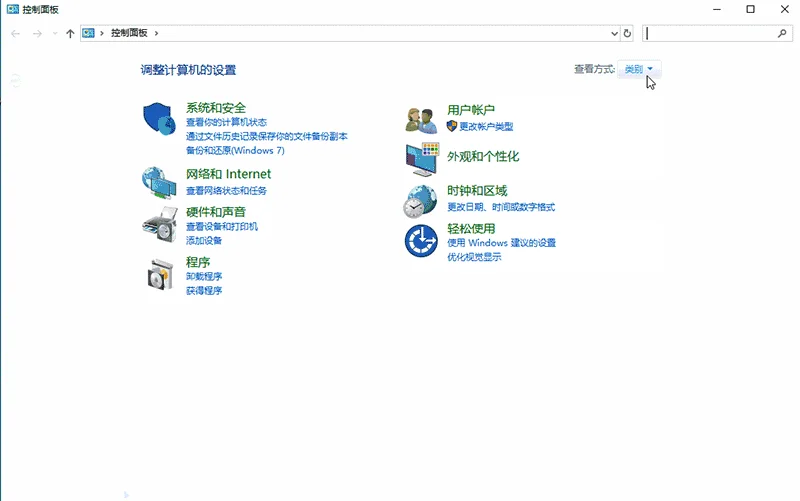Click the search magnifier icon
800x501 pixels.
pos(782,33)
